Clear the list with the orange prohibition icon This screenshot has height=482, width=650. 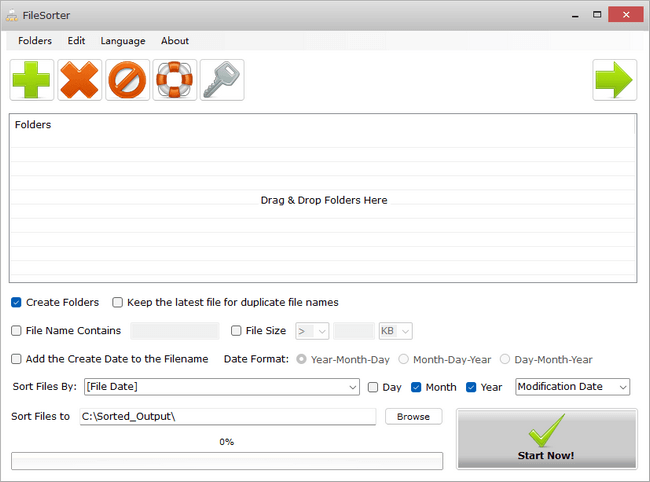coord(127,80)
